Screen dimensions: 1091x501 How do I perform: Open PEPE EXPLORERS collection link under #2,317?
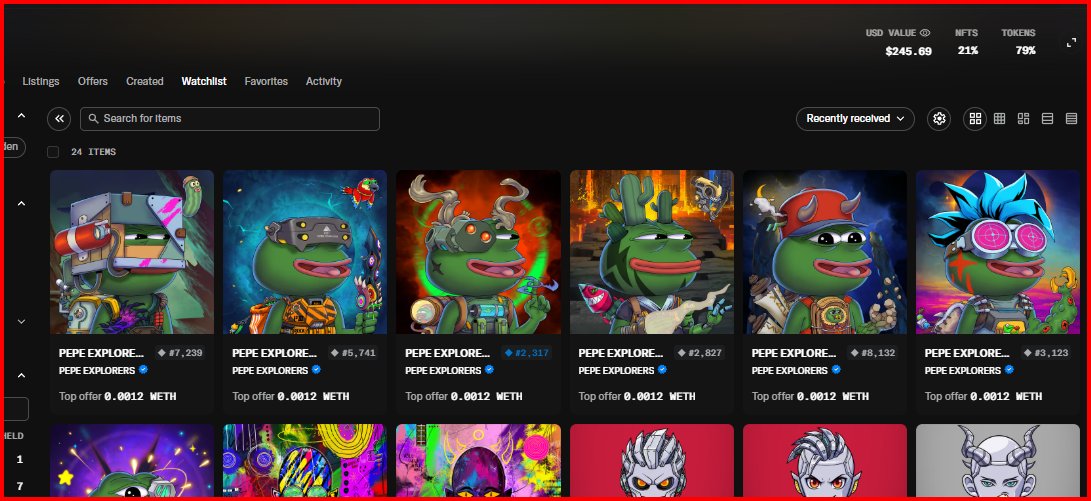[443, 370]
